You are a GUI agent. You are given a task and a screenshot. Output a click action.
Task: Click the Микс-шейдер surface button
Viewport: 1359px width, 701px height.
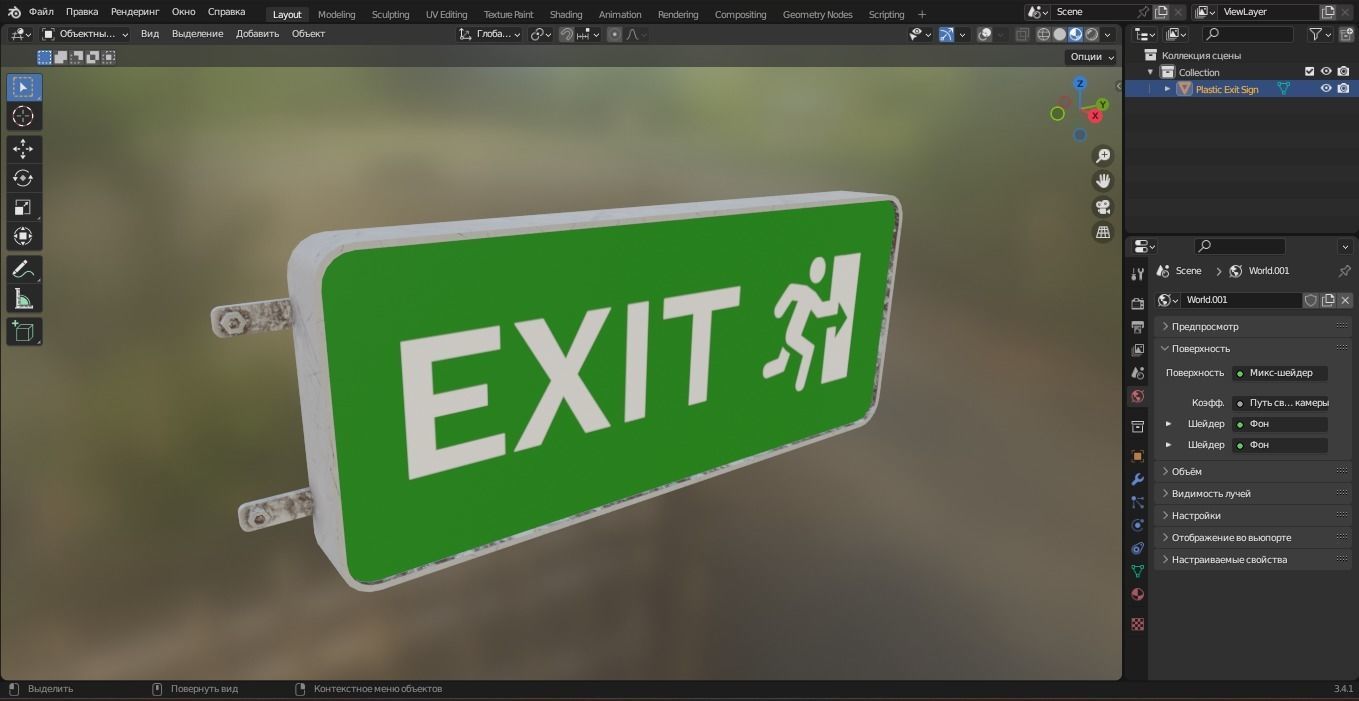coord(1280,373)
